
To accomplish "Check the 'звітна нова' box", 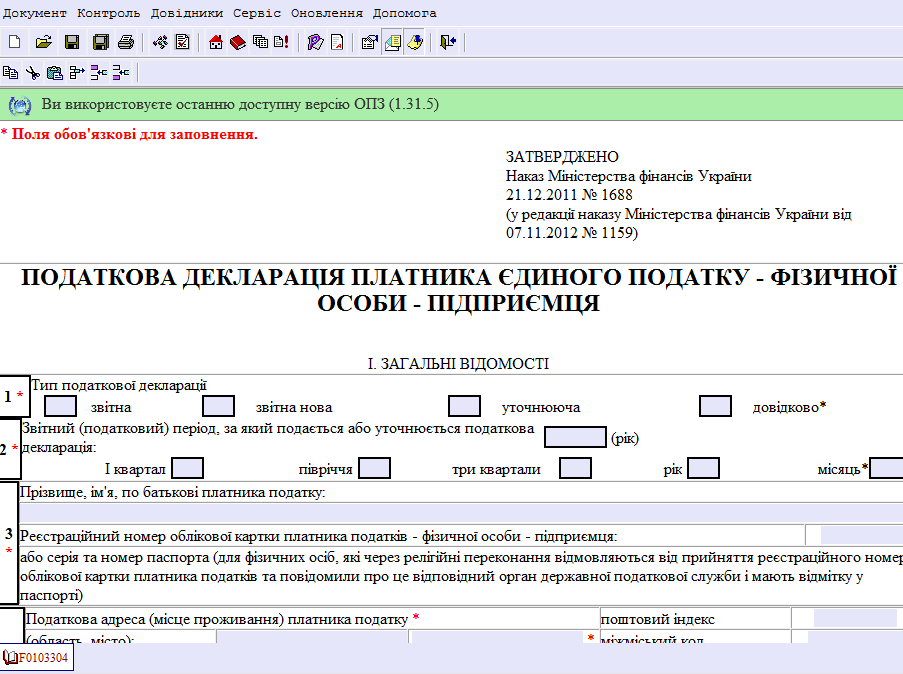I will [218, 406].
